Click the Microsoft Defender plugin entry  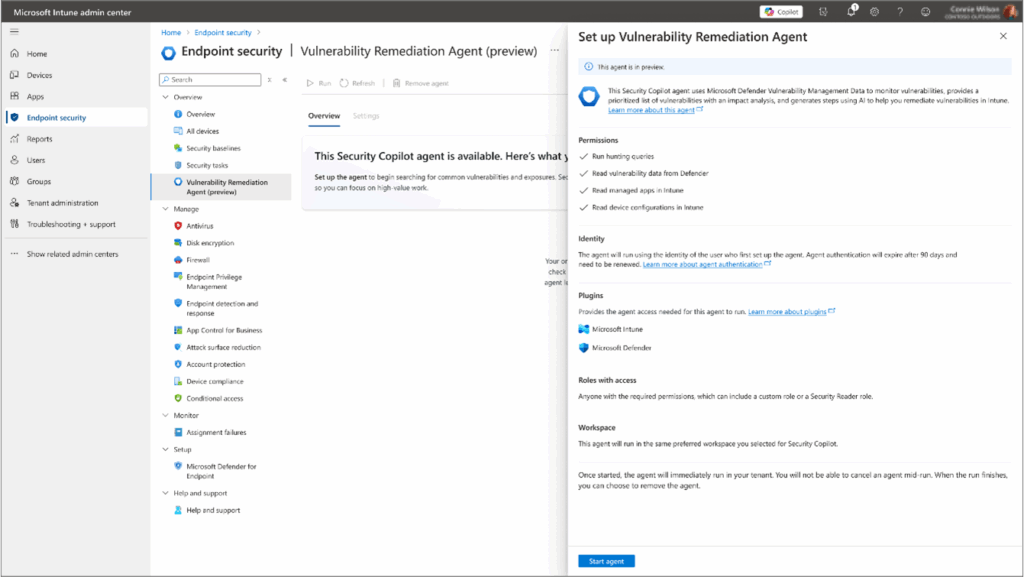(x=615, y=348)
